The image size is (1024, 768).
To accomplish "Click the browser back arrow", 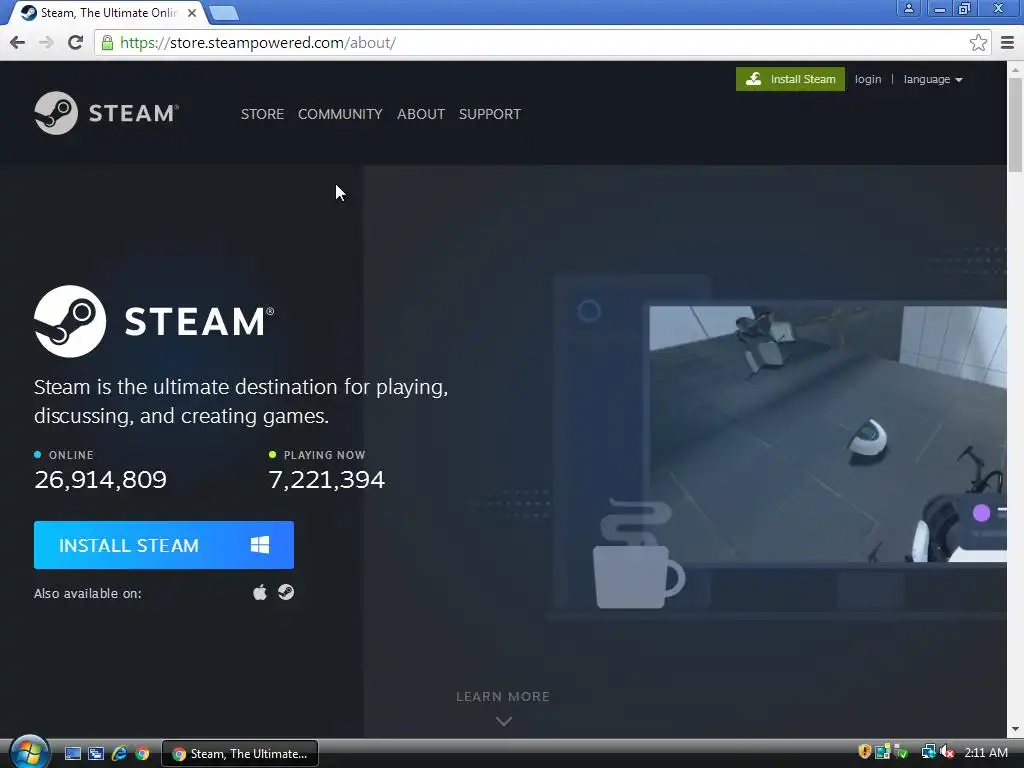I will 18,42.
